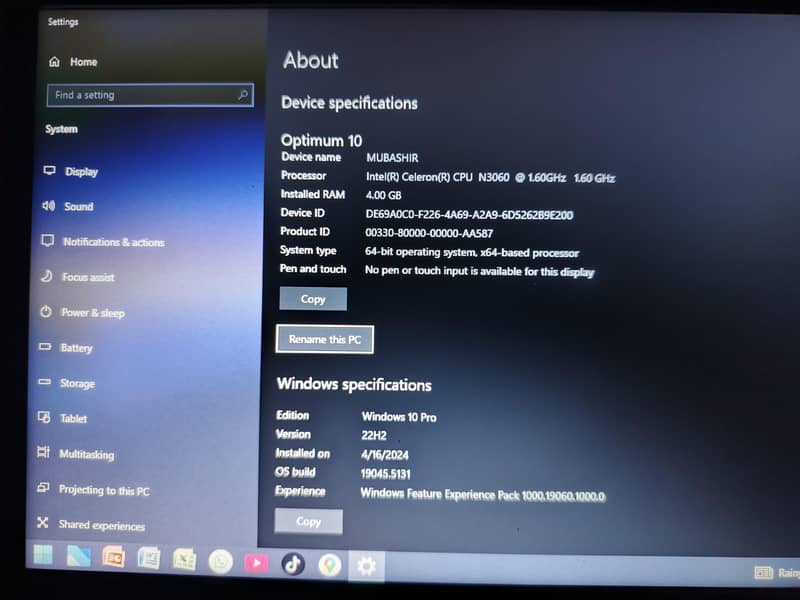Click the 'Processor' label

click(x=304, y=175)
